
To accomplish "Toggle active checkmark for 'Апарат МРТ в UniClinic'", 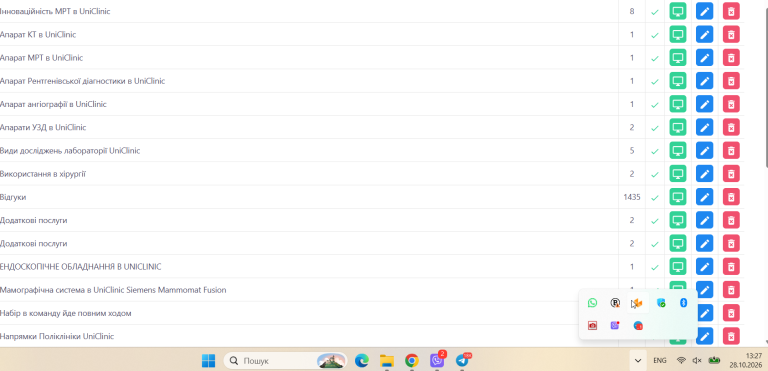I will coord(655,58).
